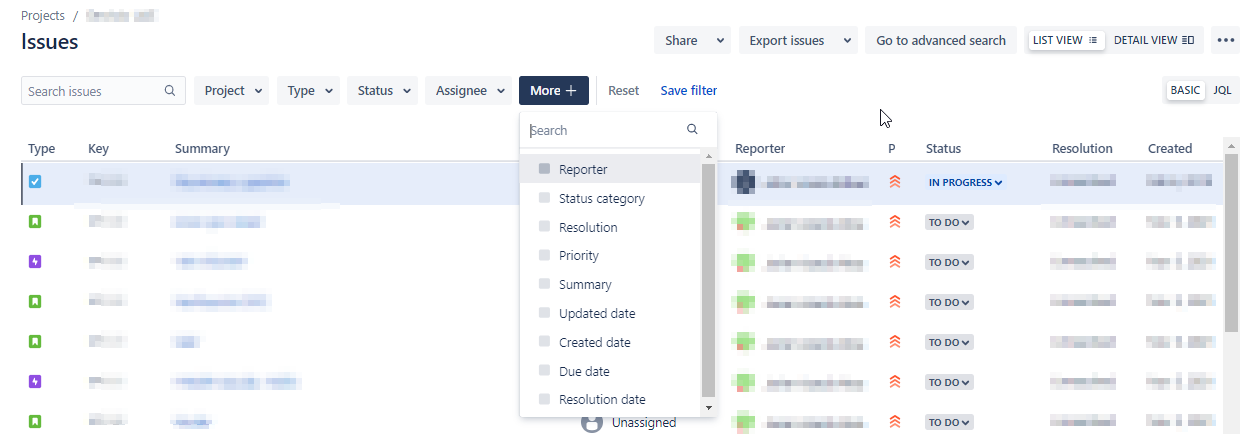Open the Project filter dropdown
The image size is (1255, 434).
(232, 90)
